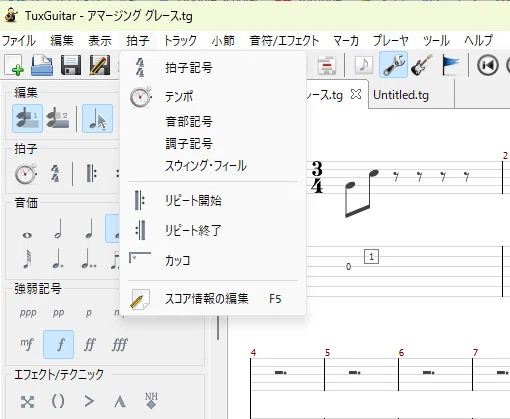Click the tempo clock icon in 拍子 panel
510x419 pixels.
(x=26, y=173)
